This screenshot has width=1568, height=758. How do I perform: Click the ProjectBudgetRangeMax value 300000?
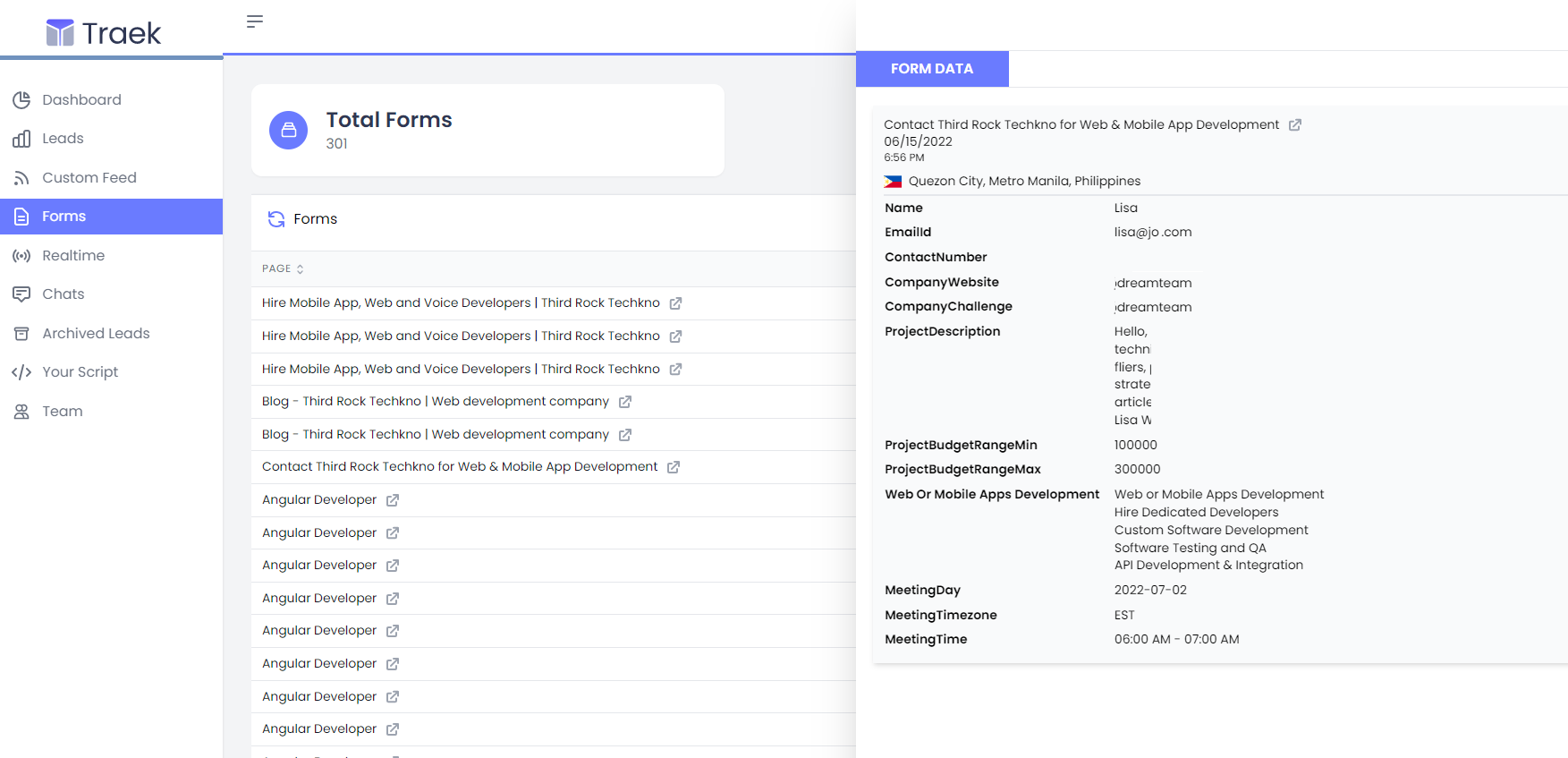coord(1137,470)
